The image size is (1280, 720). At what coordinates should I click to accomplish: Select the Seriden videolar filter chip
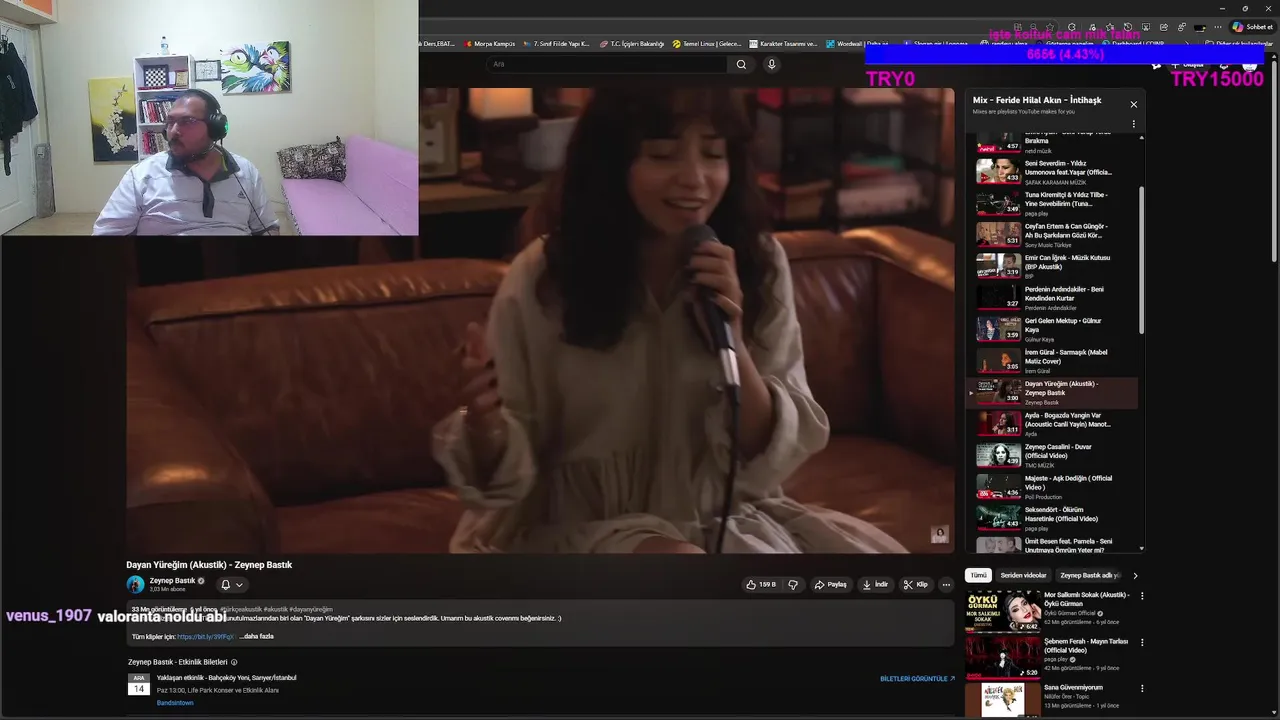pyautogui.click(x=1023, y=575)
